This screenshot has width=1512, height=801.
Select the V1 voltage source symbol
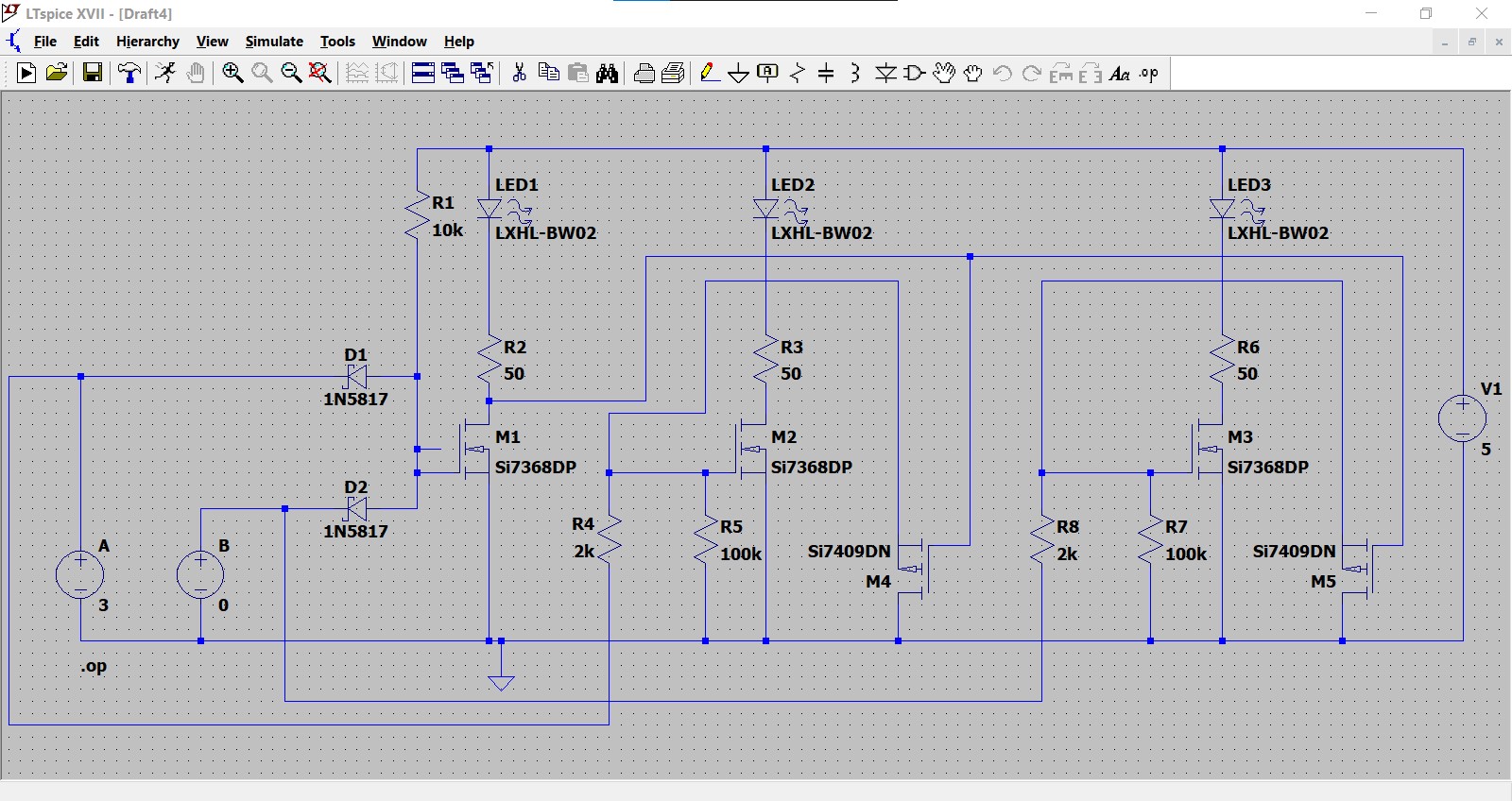coord(1462,418)
